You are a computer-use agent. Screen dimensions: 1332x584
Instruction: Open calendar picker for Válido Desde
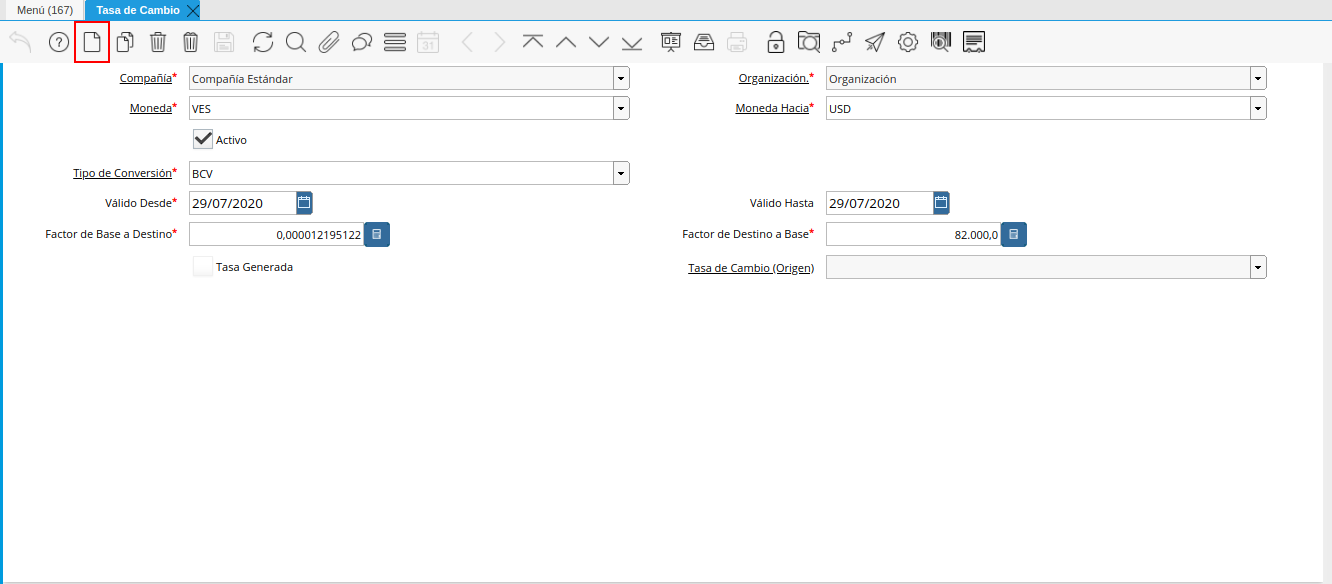305,203
